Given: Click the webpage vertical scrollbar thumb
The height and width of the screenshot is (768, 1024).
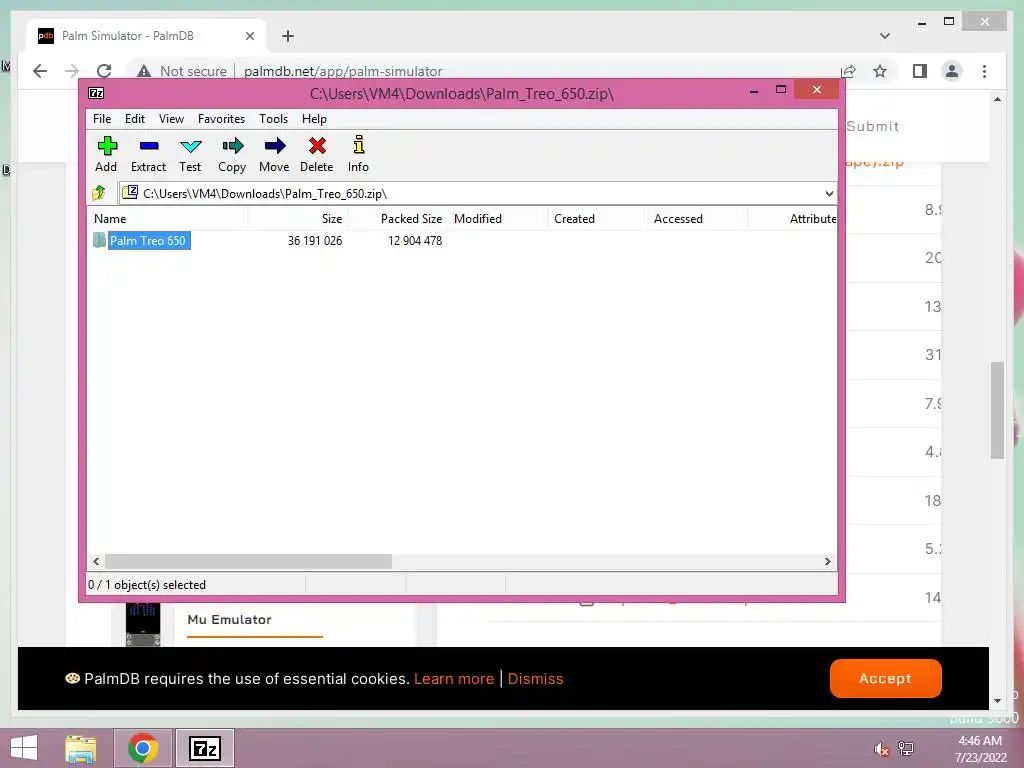Looking at the screenshot, I should [997, 410].
